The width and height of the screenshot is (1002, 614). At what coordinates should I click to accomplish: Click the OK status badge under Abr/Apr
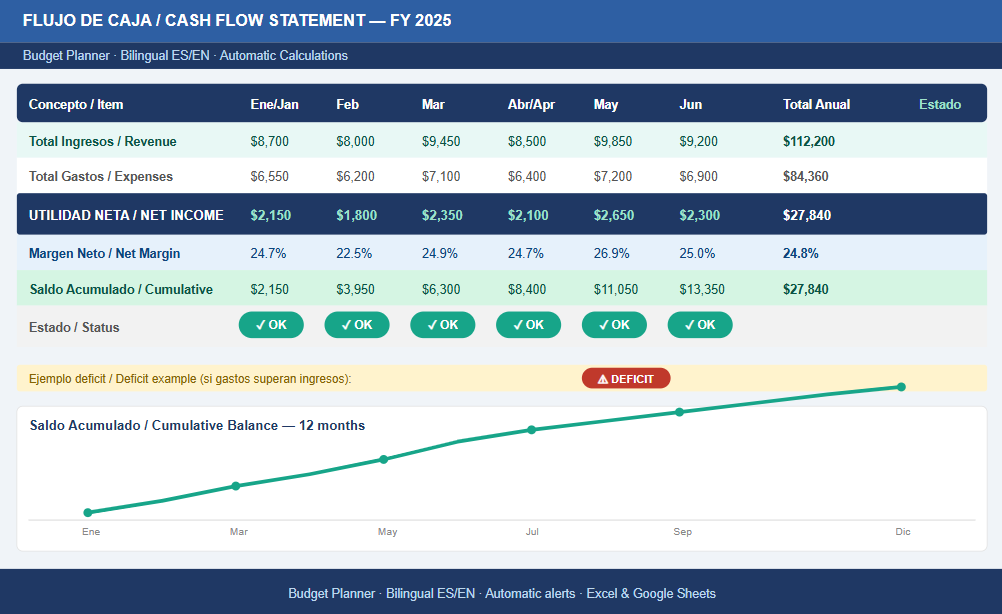click(x=528, y=325)
